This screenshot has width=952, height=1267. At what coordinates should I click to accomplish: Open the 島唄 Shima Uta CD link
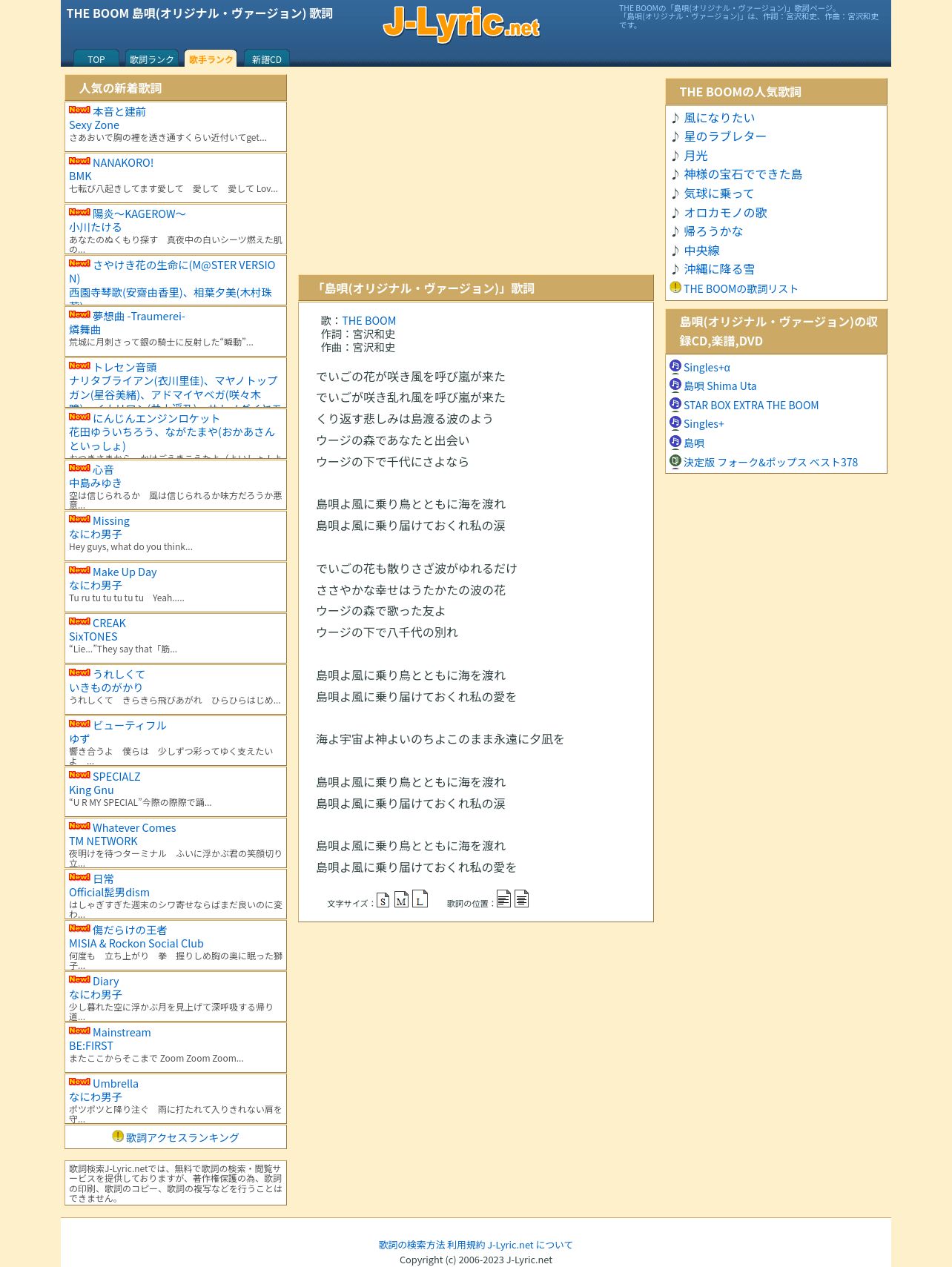(x=720, y=386)
